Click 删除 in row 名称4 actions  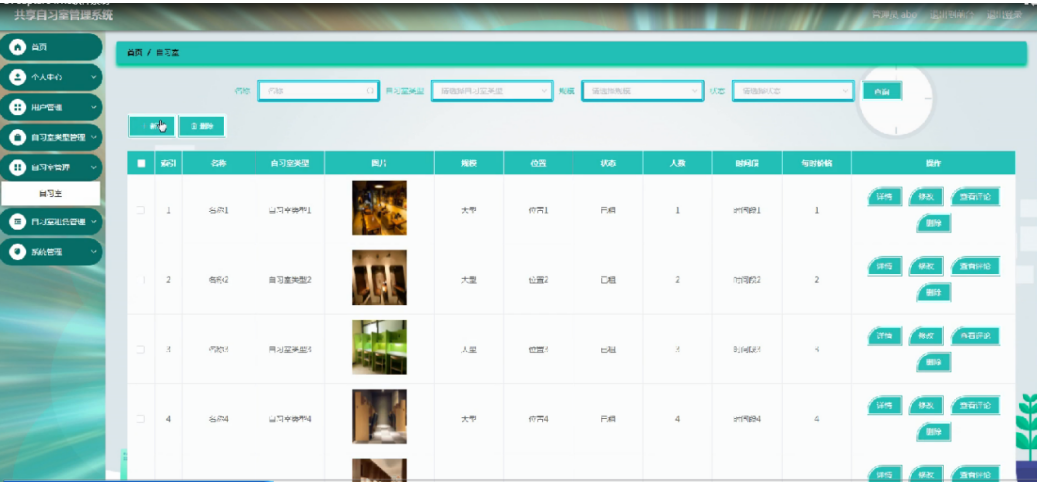(x=933, y=432)
